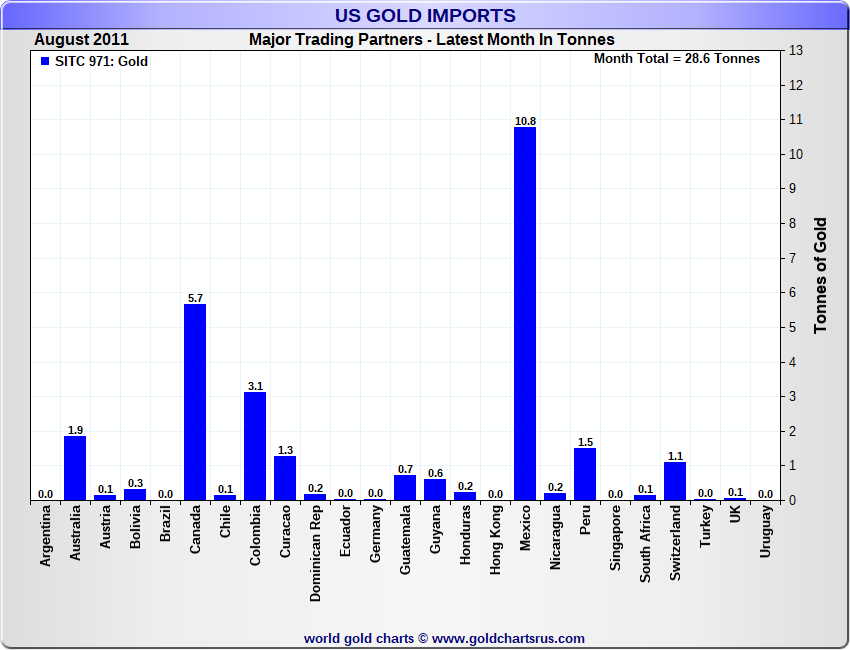Click the Canada axis label
The width and height of the screenshot is (850, 650).
point(195,529)
